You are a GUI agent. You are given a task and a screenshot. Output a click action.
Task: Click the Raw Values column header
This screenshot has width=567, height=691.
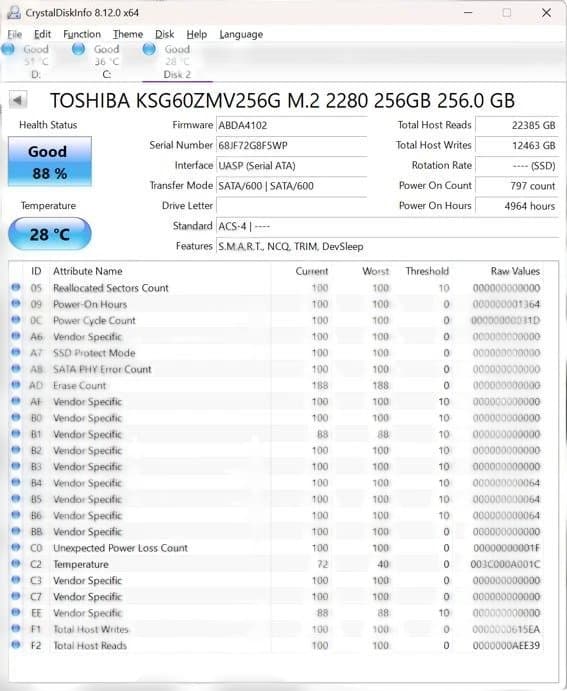click(x=515, y=271)
